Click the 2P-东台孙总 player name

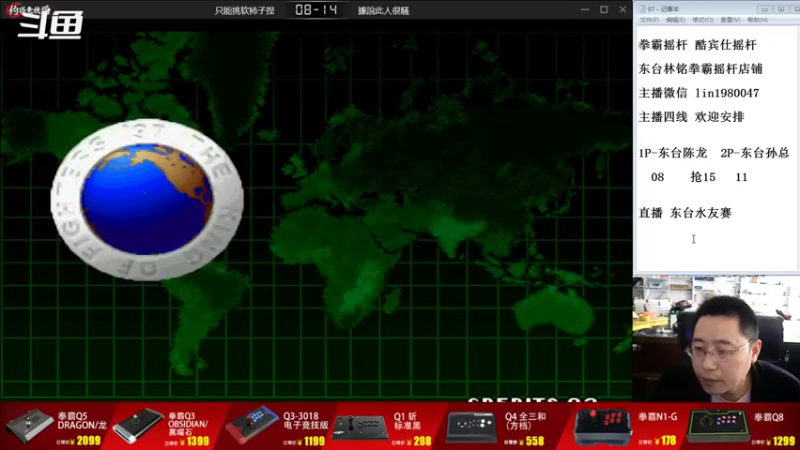[755, 153]
